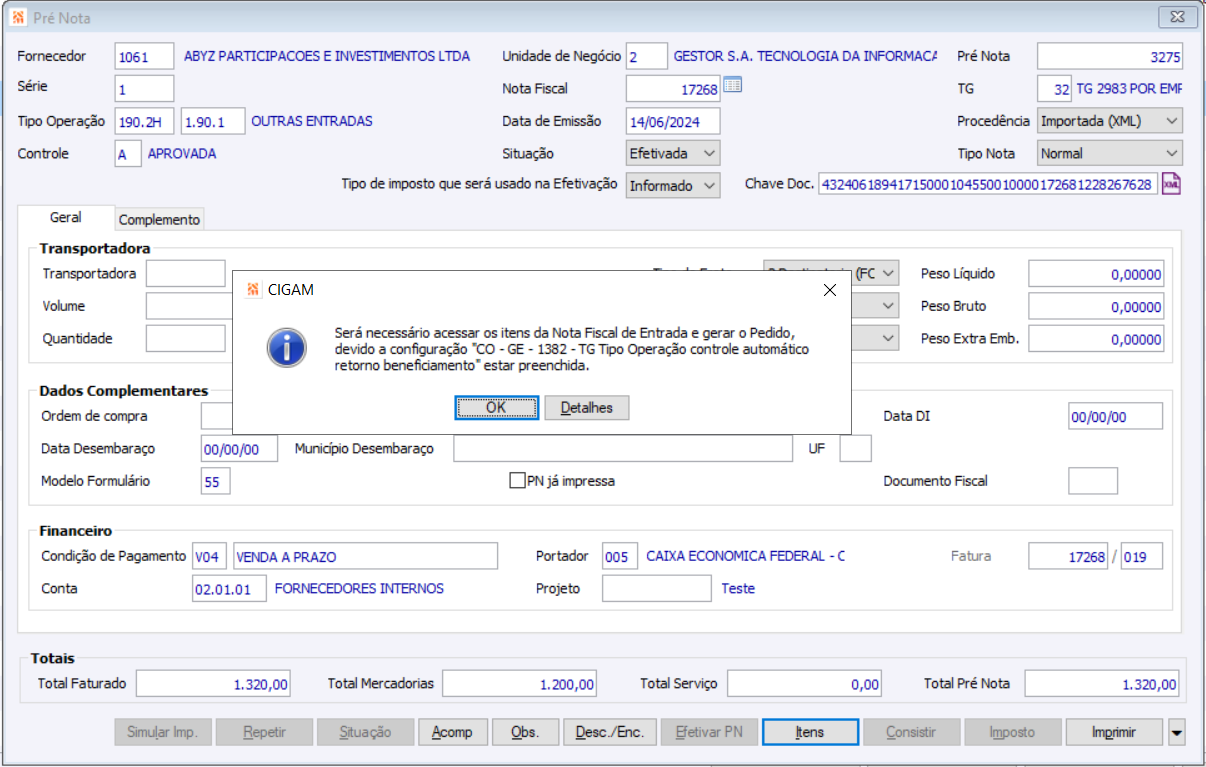Click the Controle field with A
Screen dimensions: 1206x767
click(x=128, y=153)
